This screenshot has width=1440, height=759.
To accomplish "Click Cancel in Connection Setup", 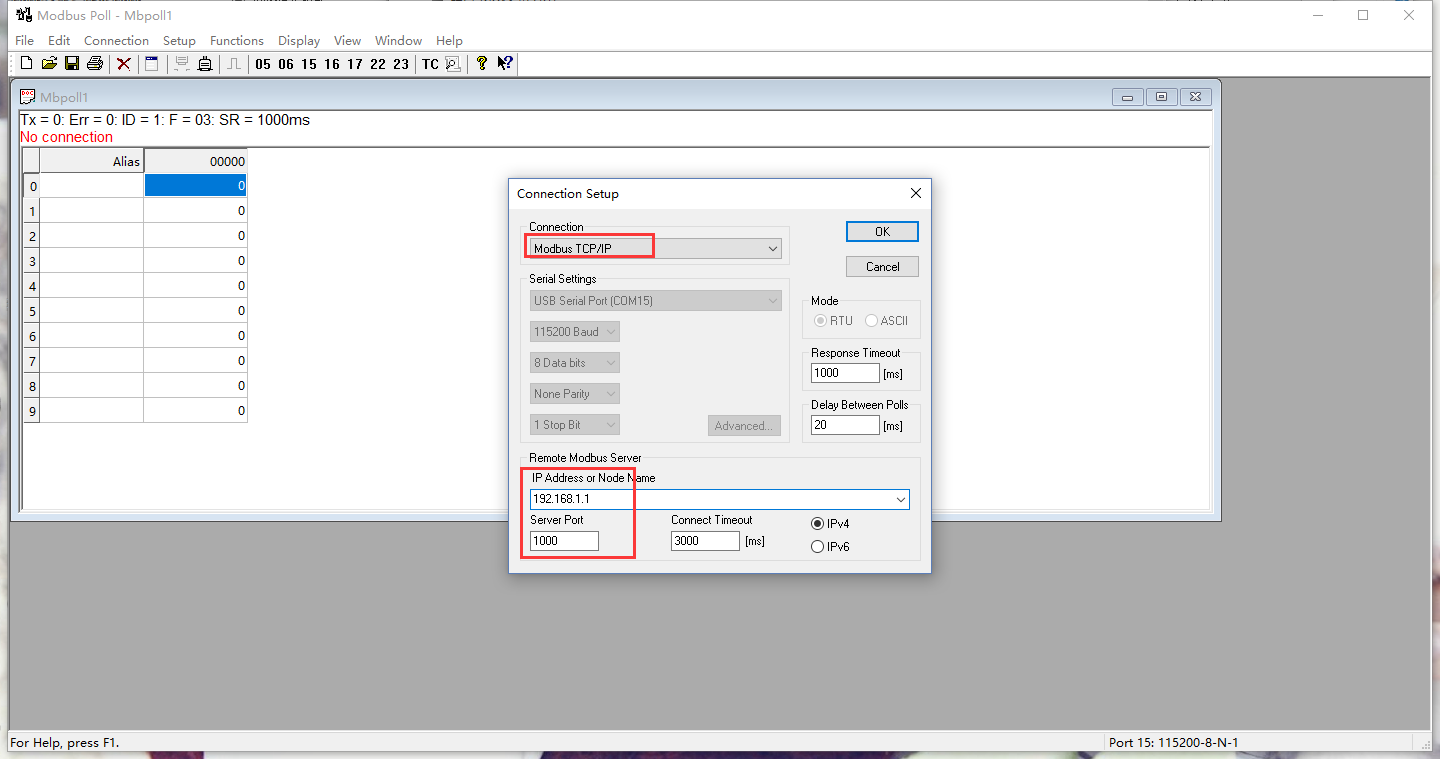I will [882, 267].
